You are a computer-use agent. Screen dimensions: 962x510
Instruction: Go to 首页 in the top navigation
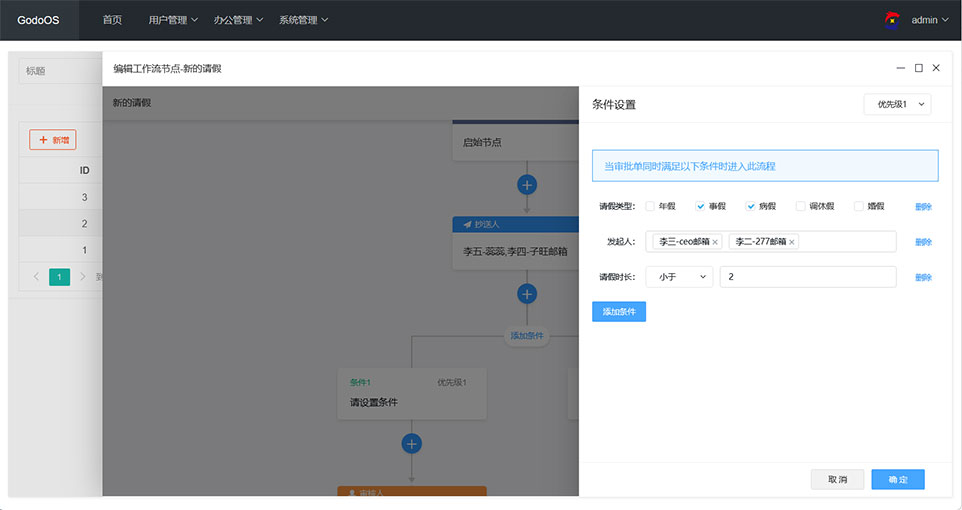click(112, 20)
